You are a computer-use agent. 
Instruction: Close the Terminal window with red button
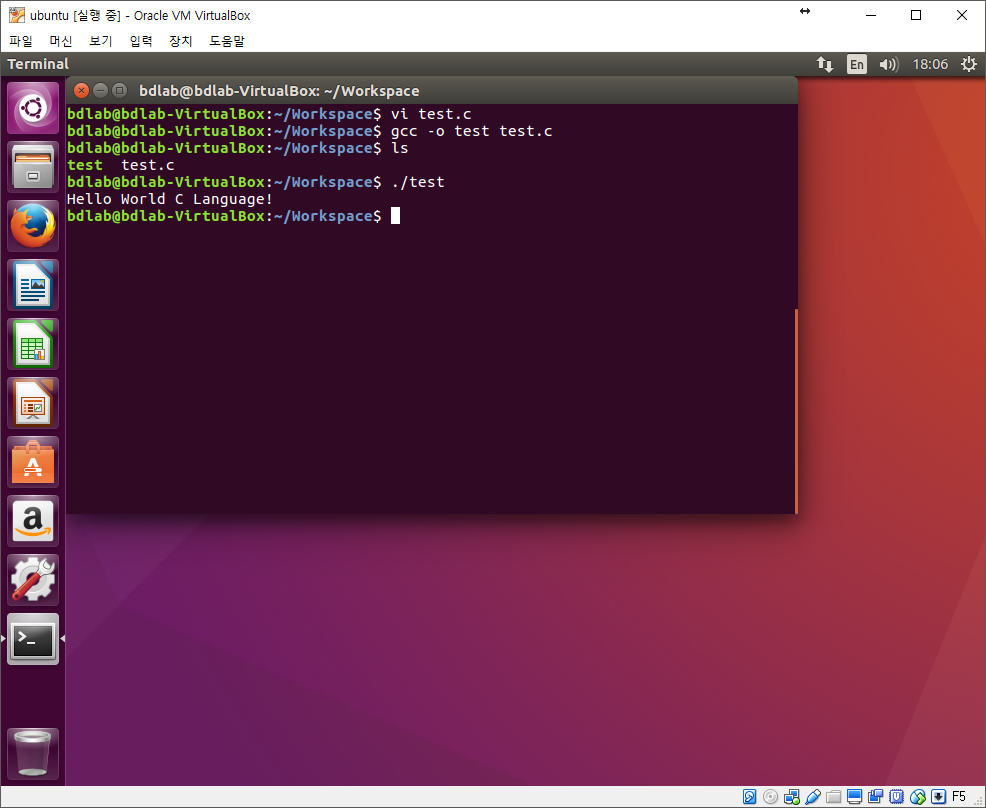pos(81,91)
